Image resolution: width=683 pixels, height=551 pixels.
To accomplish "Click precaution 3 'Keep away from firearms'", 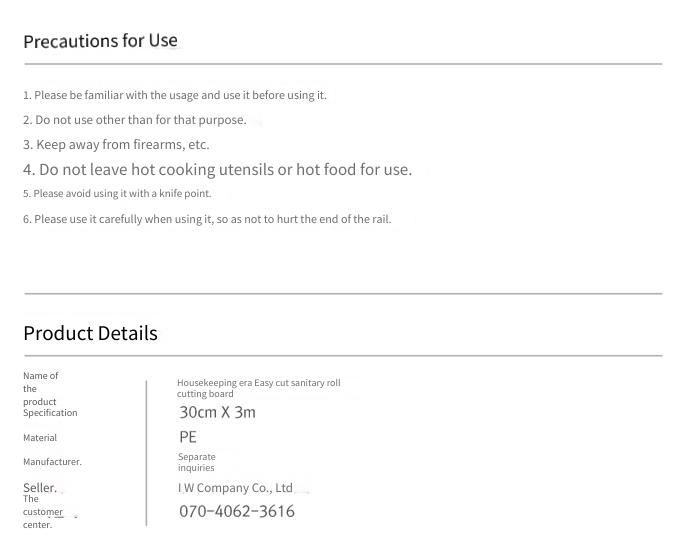I will (x=116, y=145).
